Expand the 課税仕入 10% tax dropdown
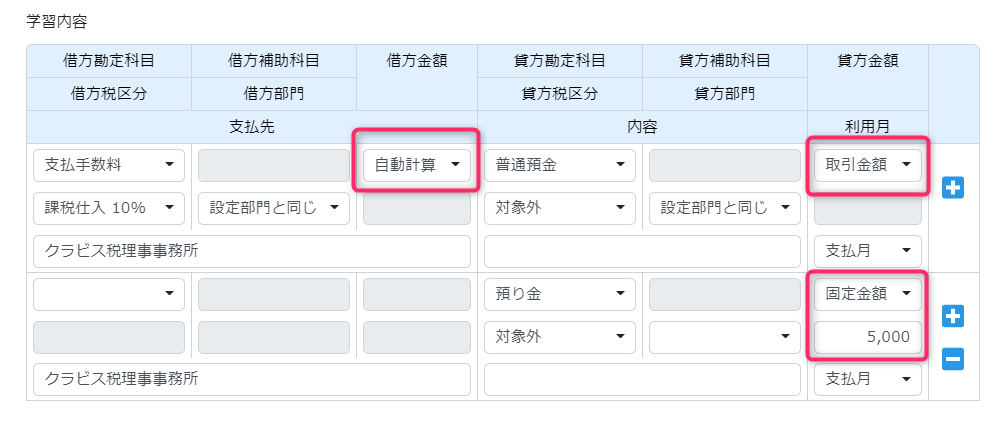The width and height of the screenshot is (1005, 426). (x=109, y=208)
